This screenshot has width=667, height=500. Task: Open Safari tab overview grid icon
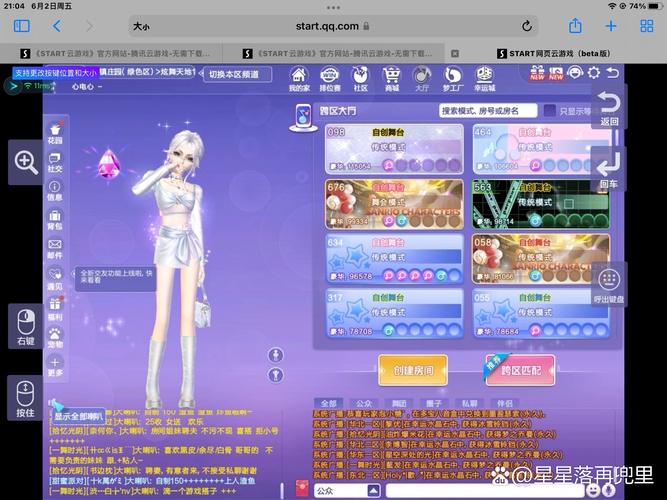point(647,26)
